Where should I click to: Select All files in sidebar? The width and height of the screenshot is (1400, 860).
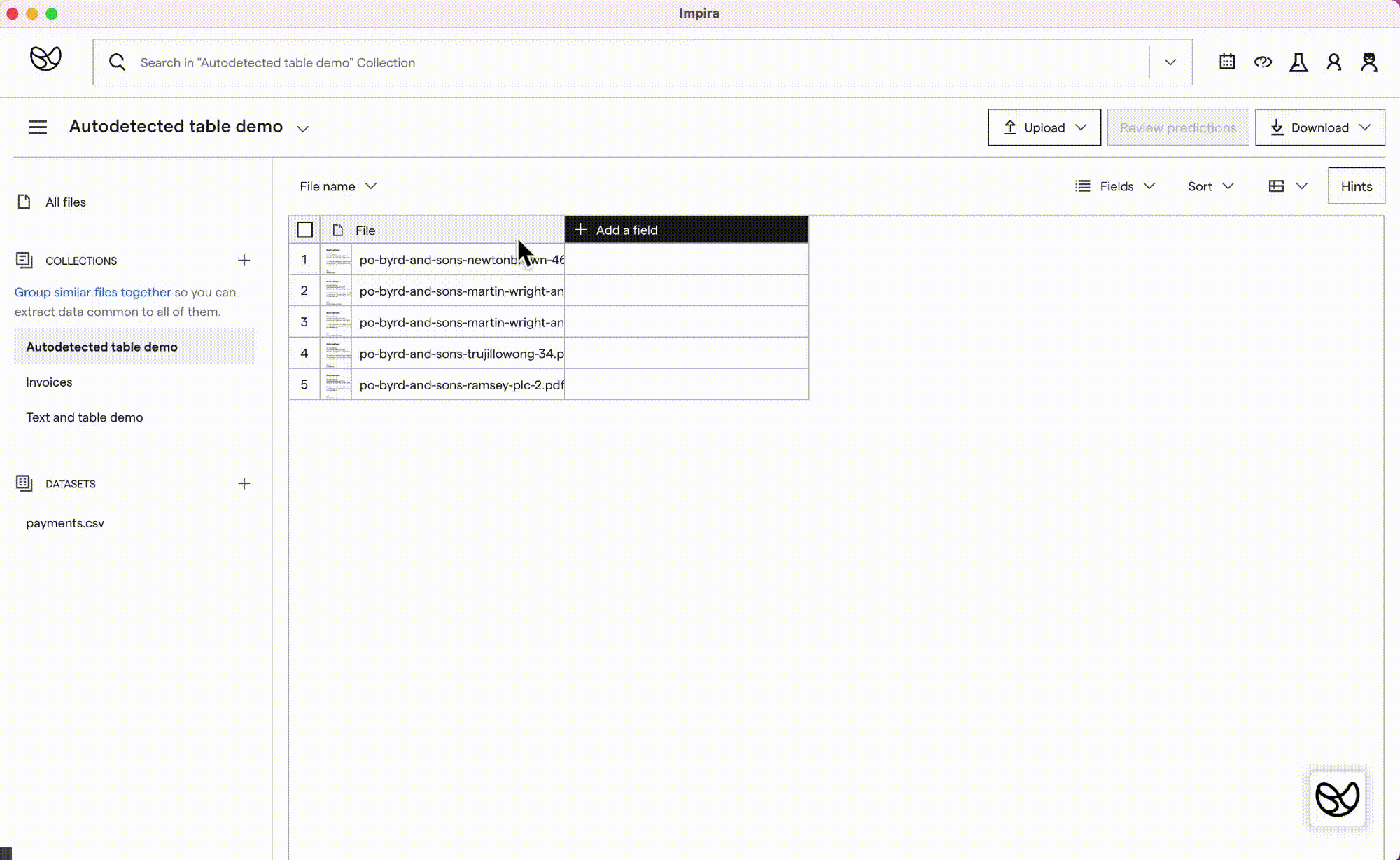tap(65, 202)
